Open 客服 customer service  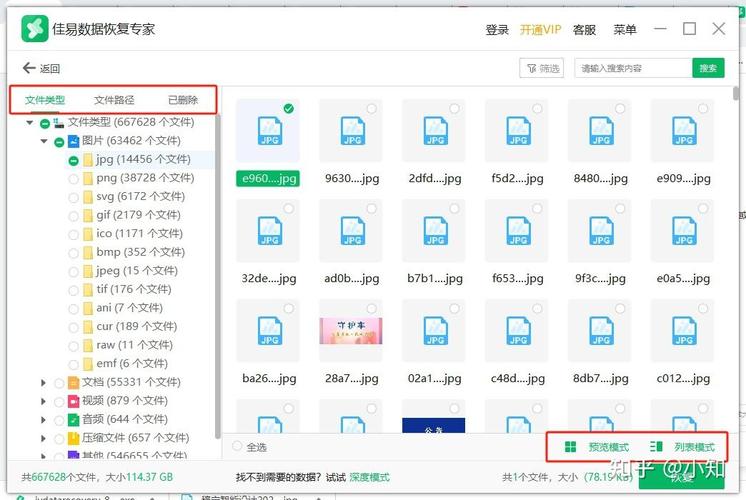click(584, 29)
